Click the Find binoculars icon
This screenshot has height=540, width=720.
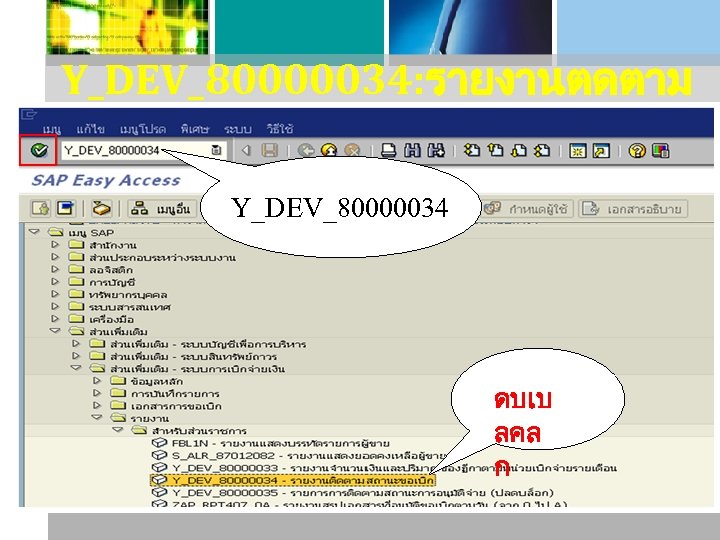coord(412,150)
